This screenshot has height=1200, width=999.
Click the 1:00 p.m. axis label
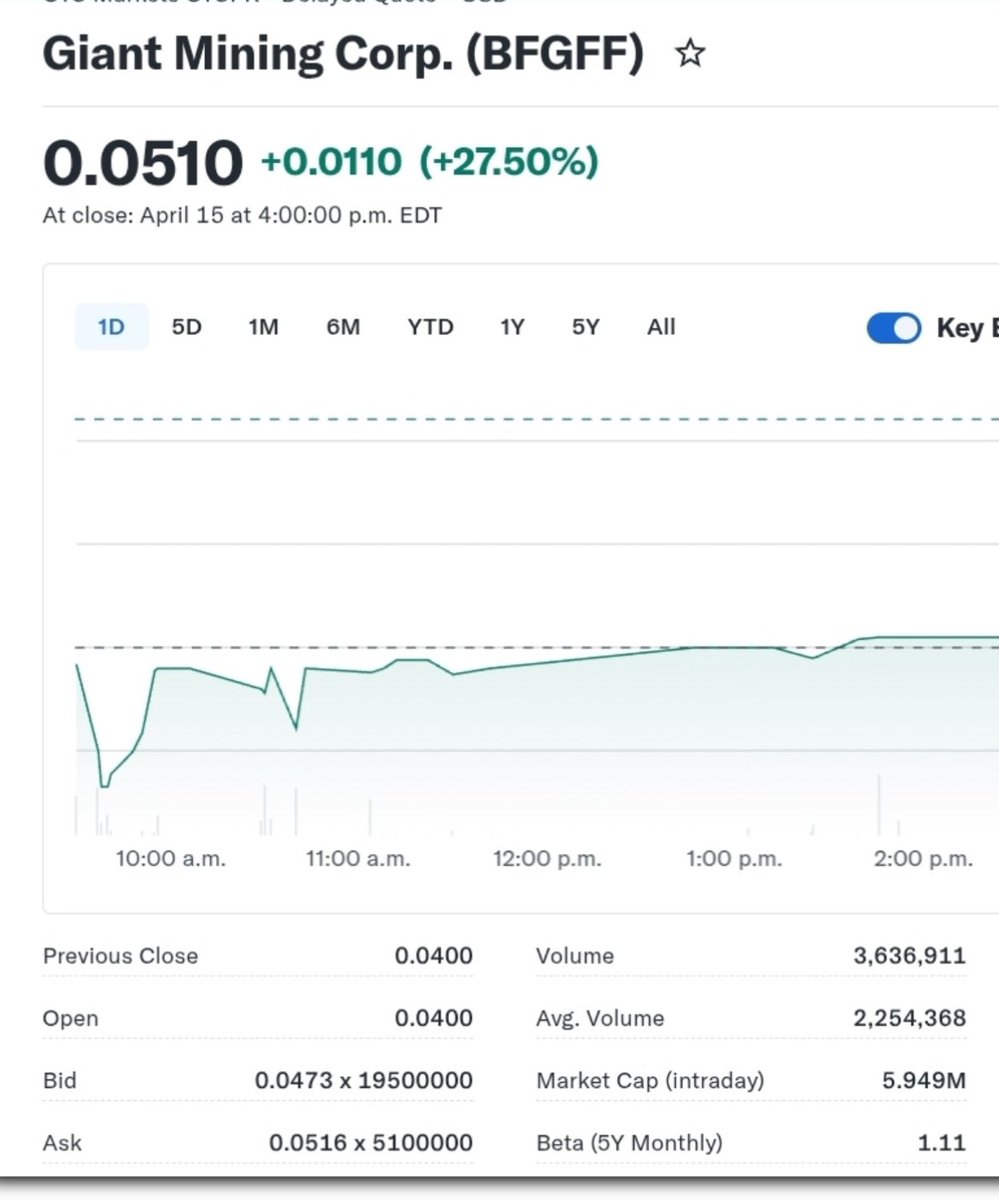point(734,859)
